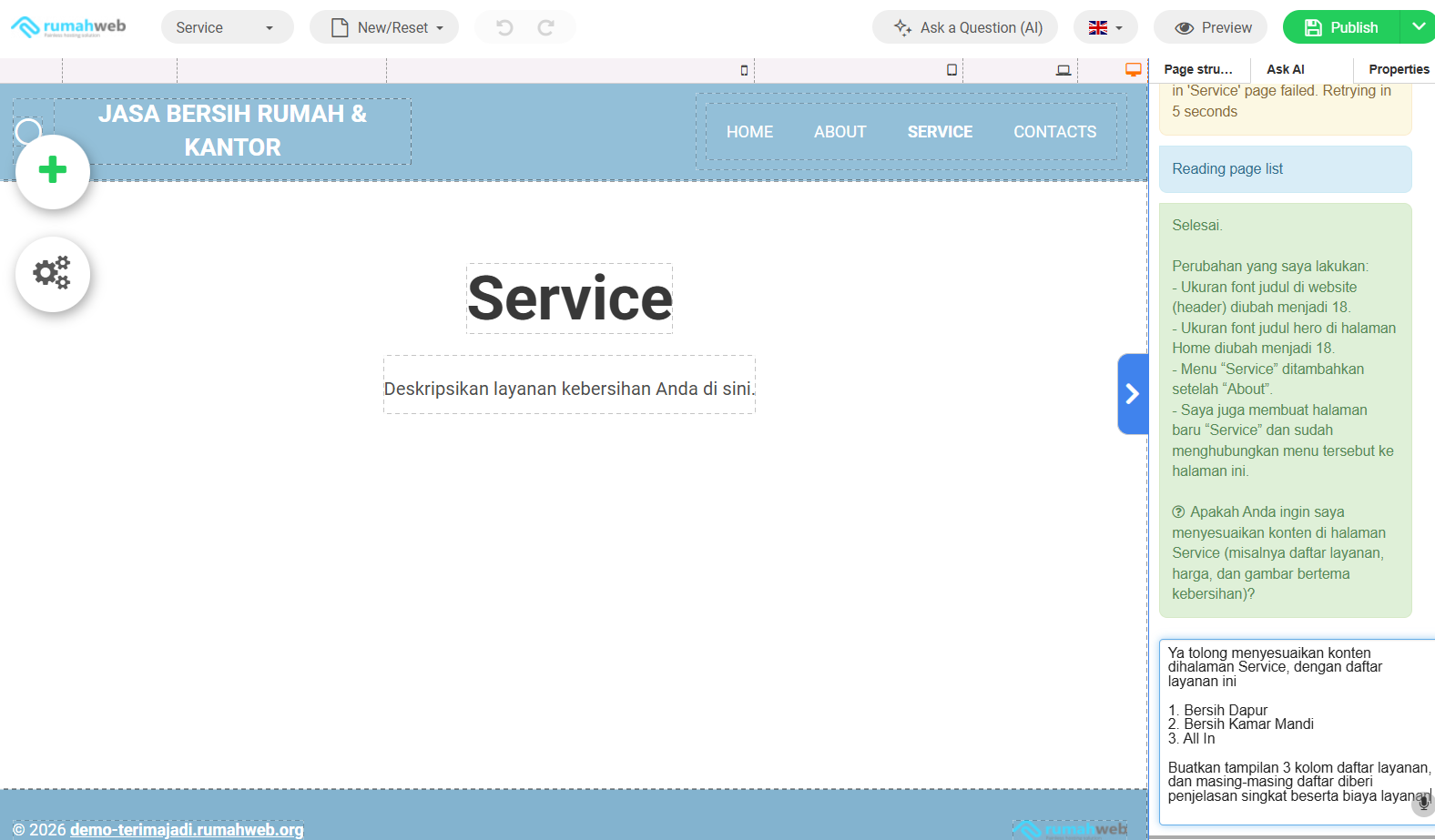The image size is (1435, 840).
Task: Switch to the Page structure tab
Action: pyautogui.click(x=1198, y=69)
